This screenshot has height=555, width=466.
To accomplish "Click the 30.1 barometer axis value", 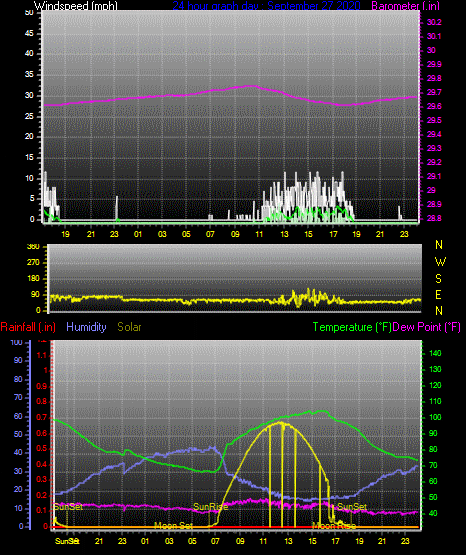I will pyautogui.click(x=434, y=36).
